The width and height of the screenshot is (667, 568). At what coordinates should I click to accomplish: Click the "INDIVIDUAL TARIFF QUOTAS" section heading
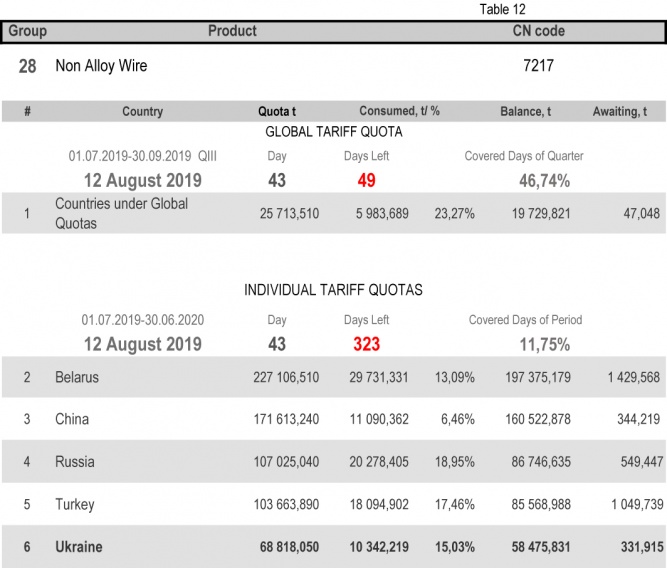click(333, 290)
